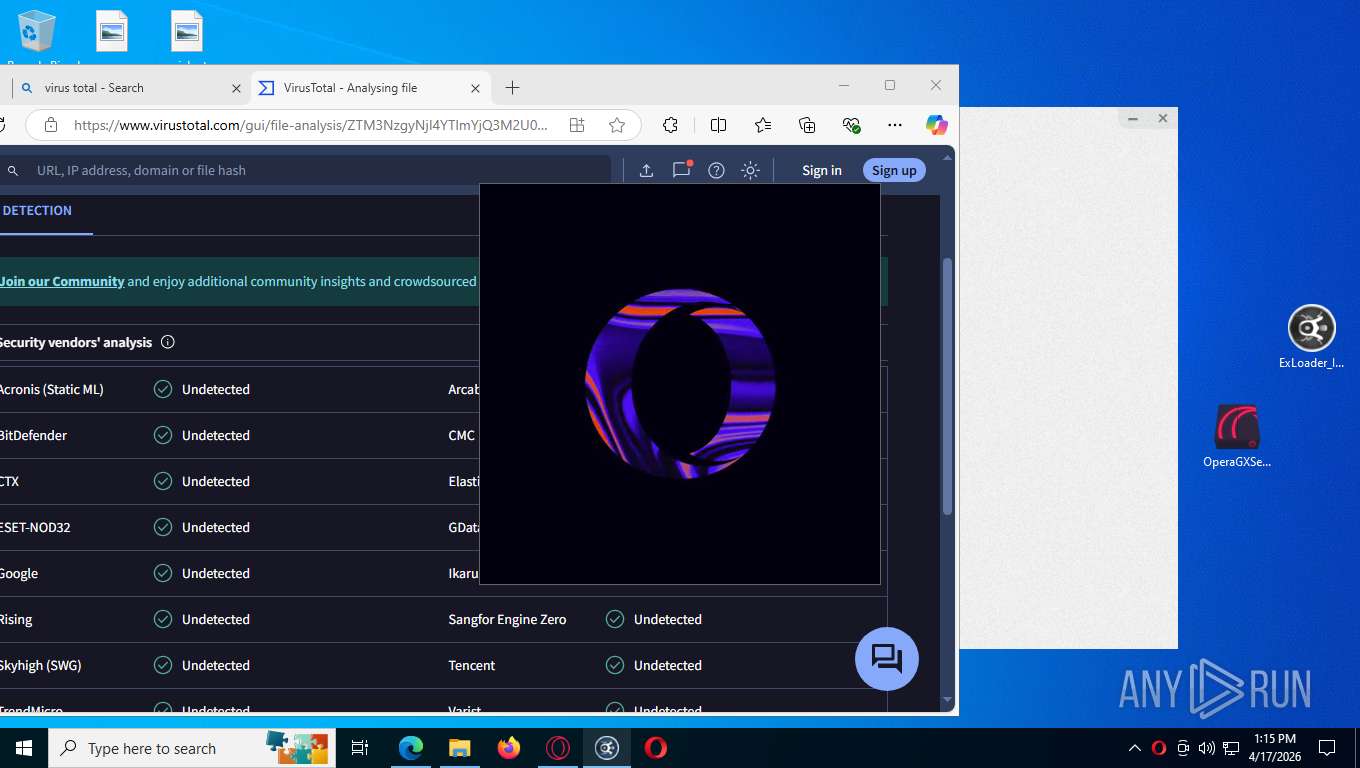Viewport: 1360px width, 768px height.
Task: Click Undetected in the Google row
Action: pyautogui.click(x=216, y=573)
